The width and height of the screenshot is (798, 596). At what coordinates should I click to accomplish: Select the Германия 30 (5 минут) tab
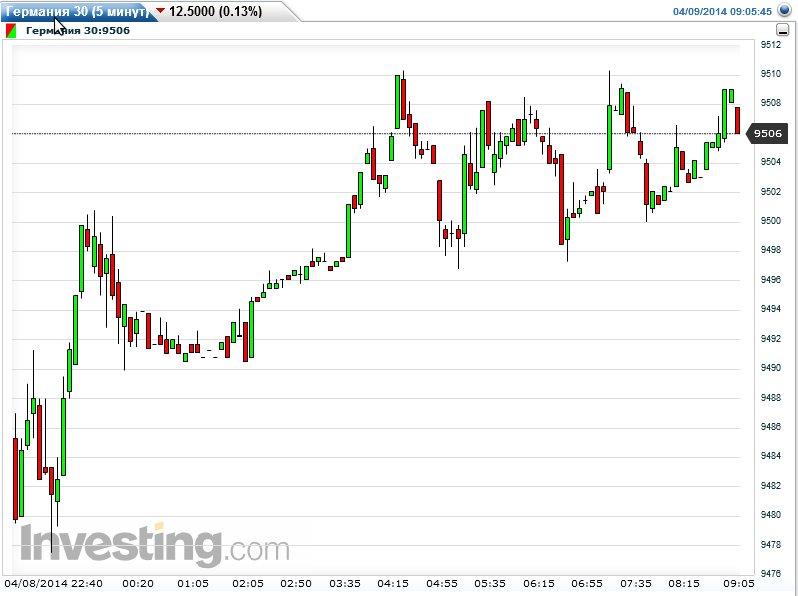tap(76, 11)
